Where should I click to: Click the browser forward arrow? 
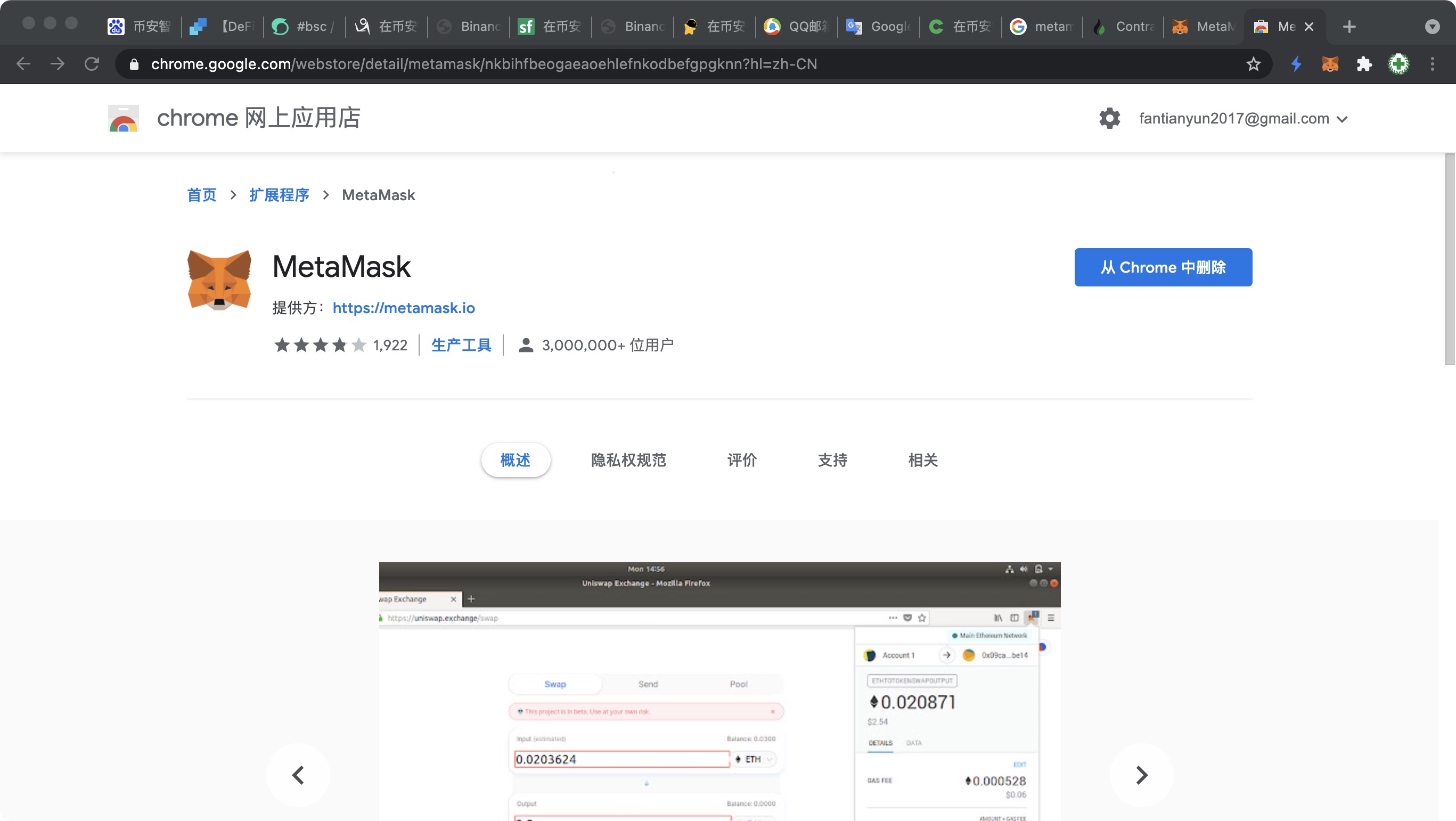(x=57, y=64)
